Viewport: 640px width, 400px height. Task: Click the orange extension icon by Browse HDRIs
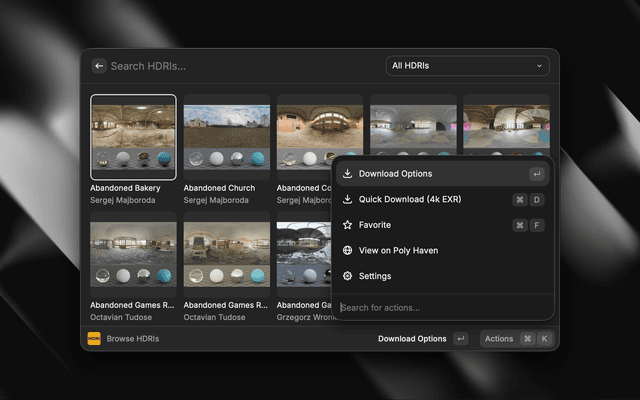pos(93,339)
